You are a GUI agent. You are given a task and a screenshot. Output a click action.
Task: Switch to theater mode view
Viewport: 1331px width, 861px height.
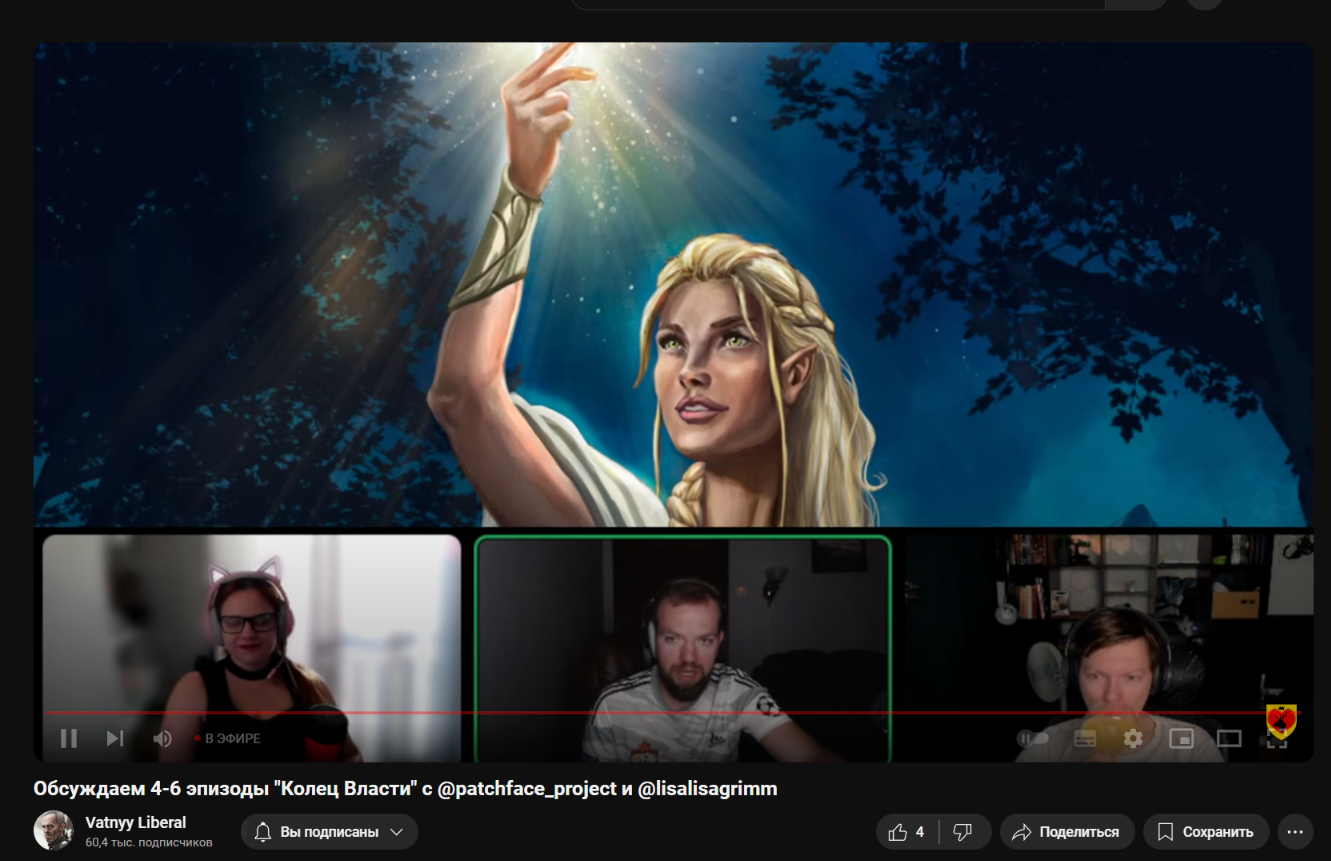point(1229,739)
